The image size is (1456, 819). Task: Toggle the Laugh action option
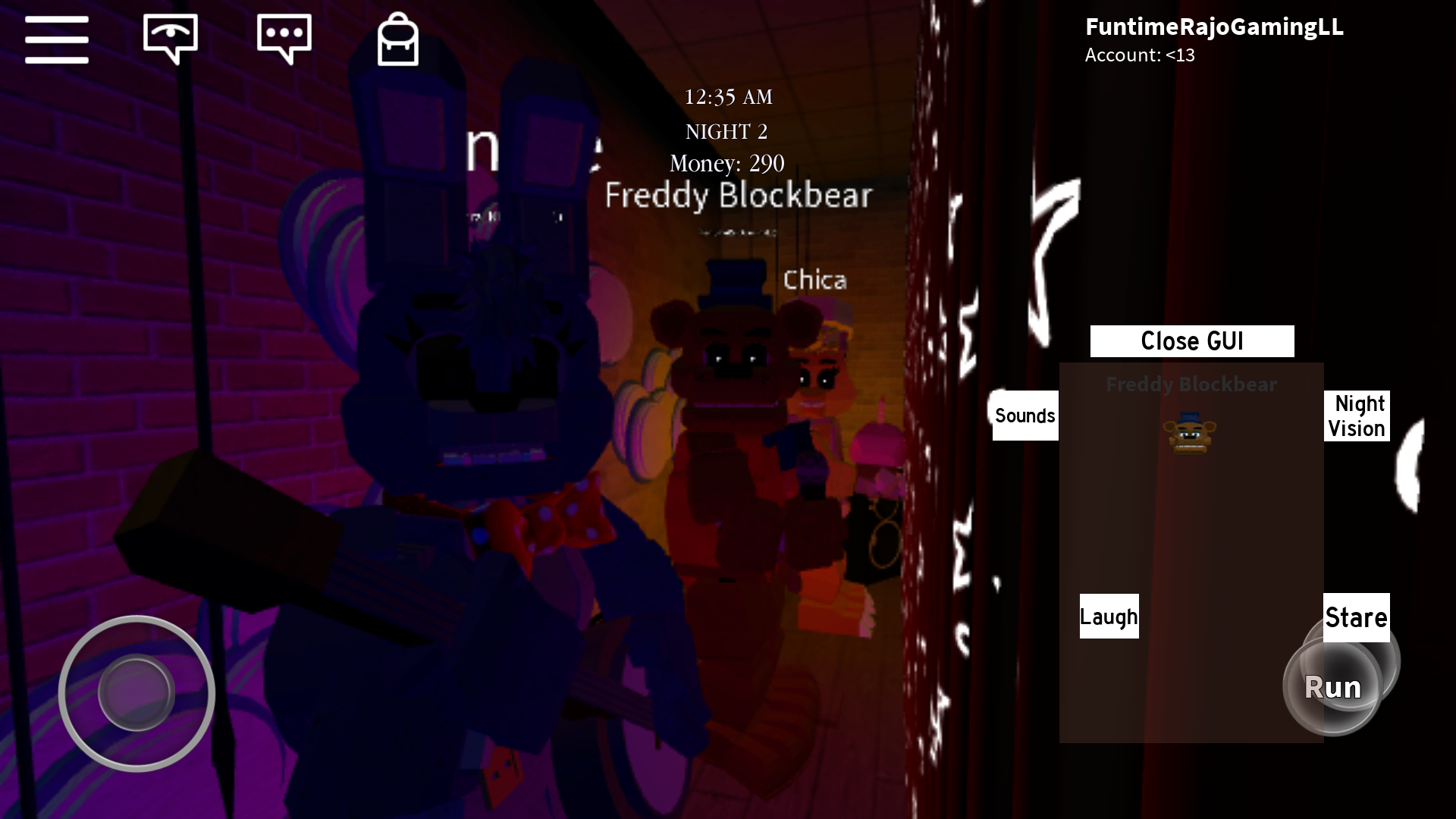pos(1109,616)
